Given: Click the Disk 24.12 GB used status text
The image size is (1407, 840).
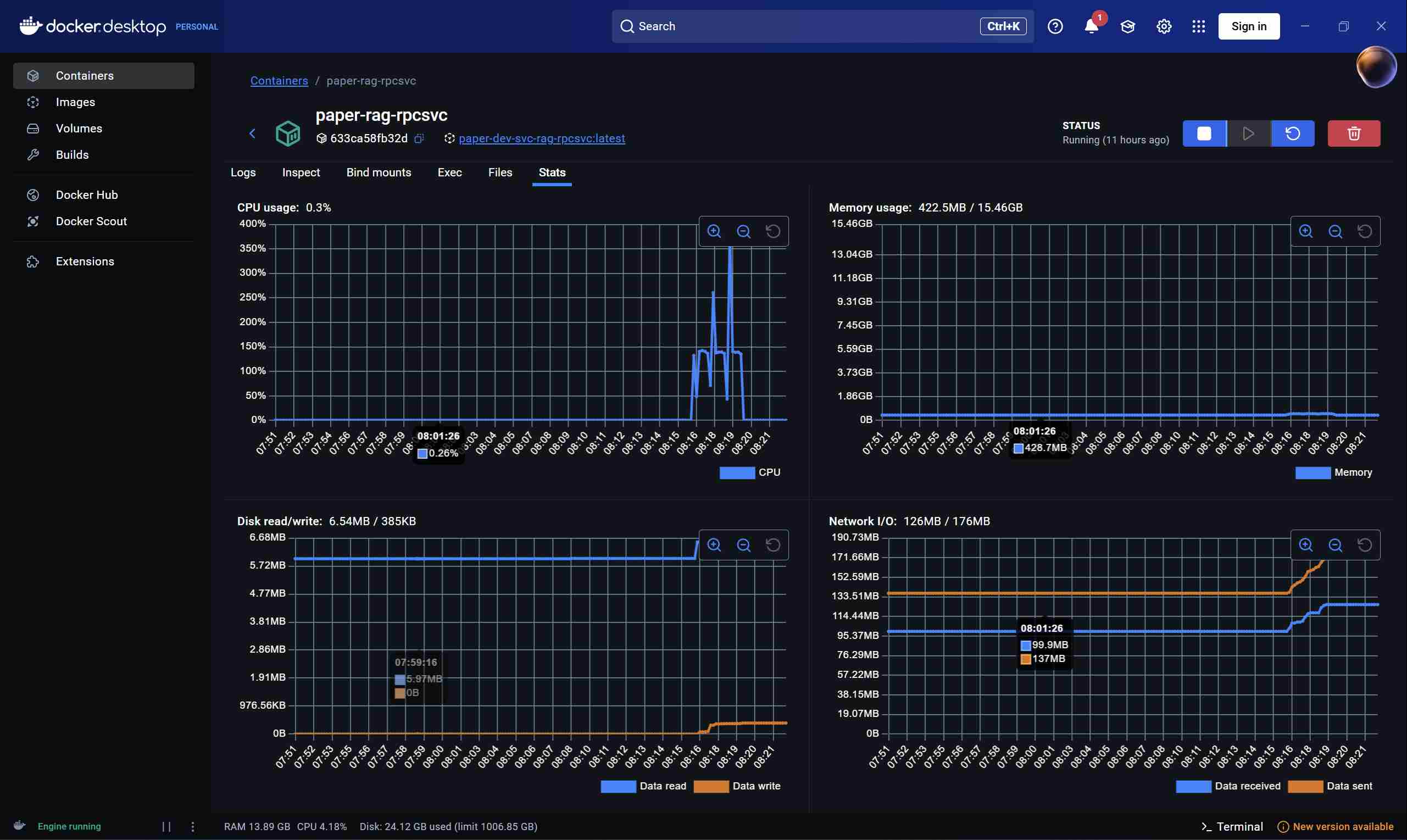Looking at the screenshot, I should tap(448, 827).
